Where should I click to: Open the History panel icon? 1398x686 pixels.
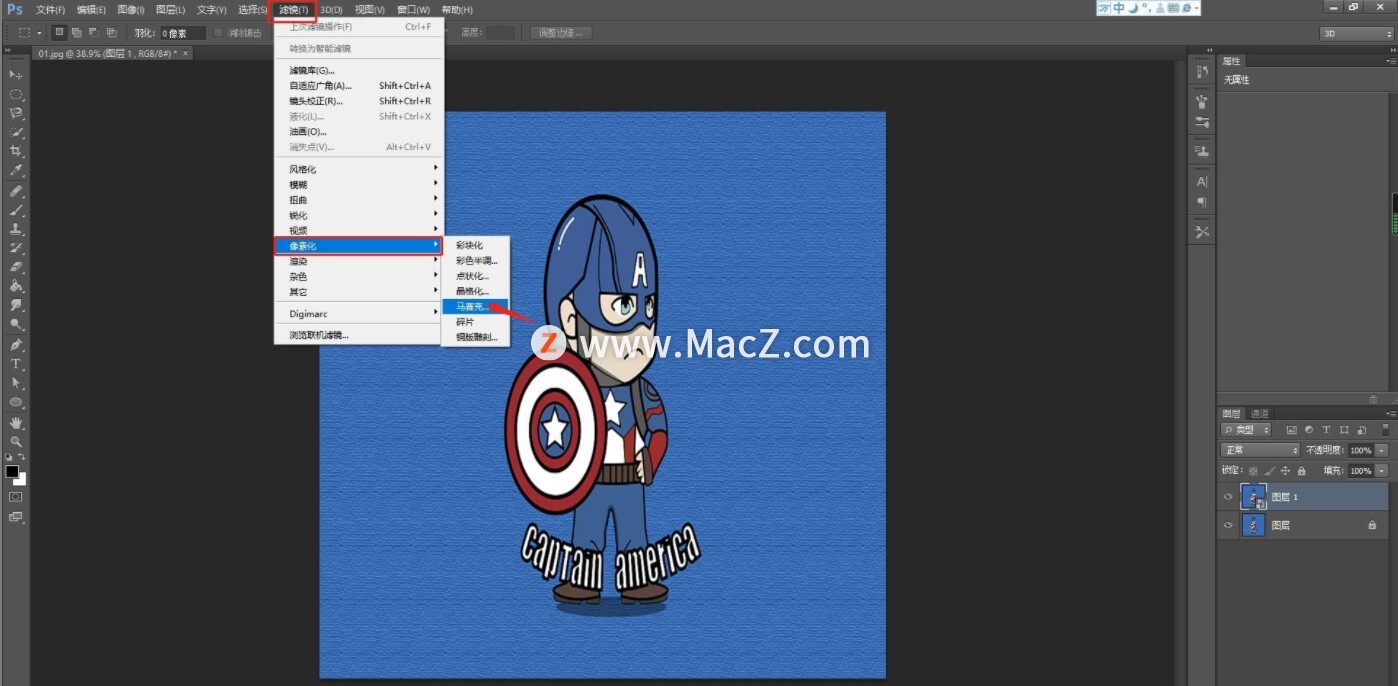tap(1202, 72)
